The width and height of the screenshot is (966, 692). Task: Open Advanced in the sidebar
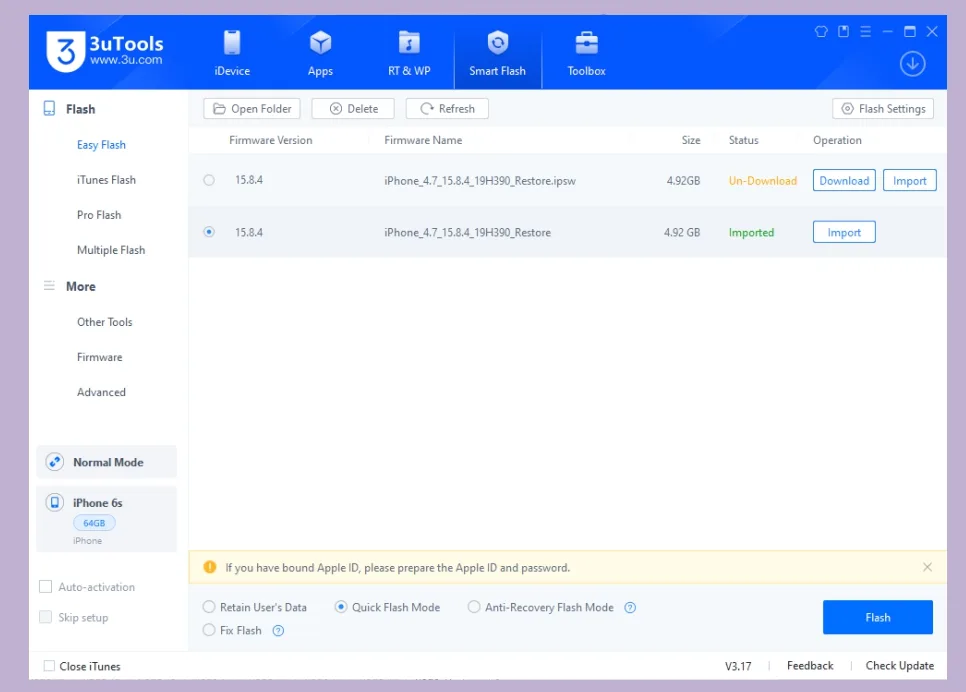pos(101,392)
